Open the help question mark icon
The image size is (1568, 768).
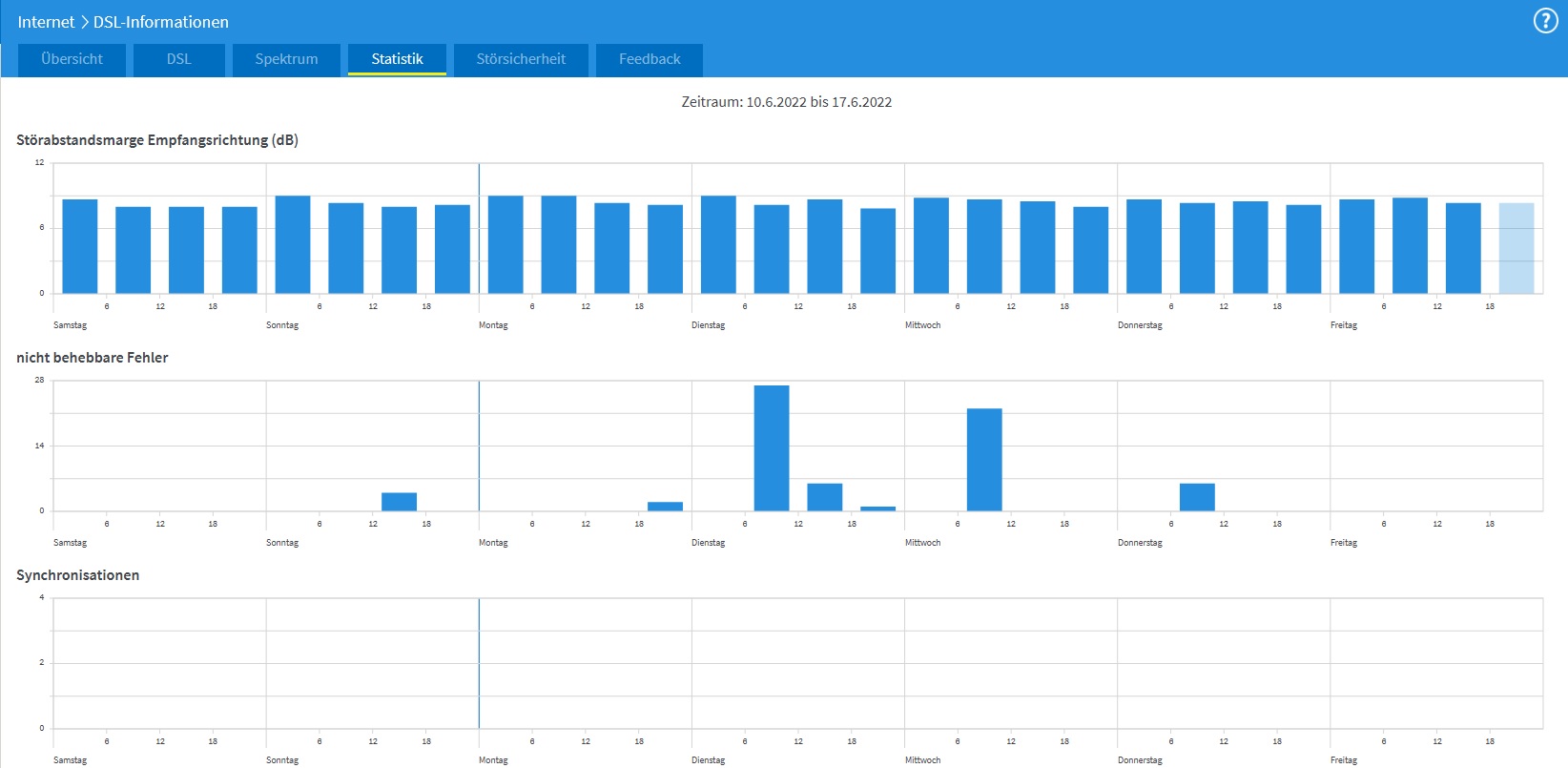tap(1545, 21)
